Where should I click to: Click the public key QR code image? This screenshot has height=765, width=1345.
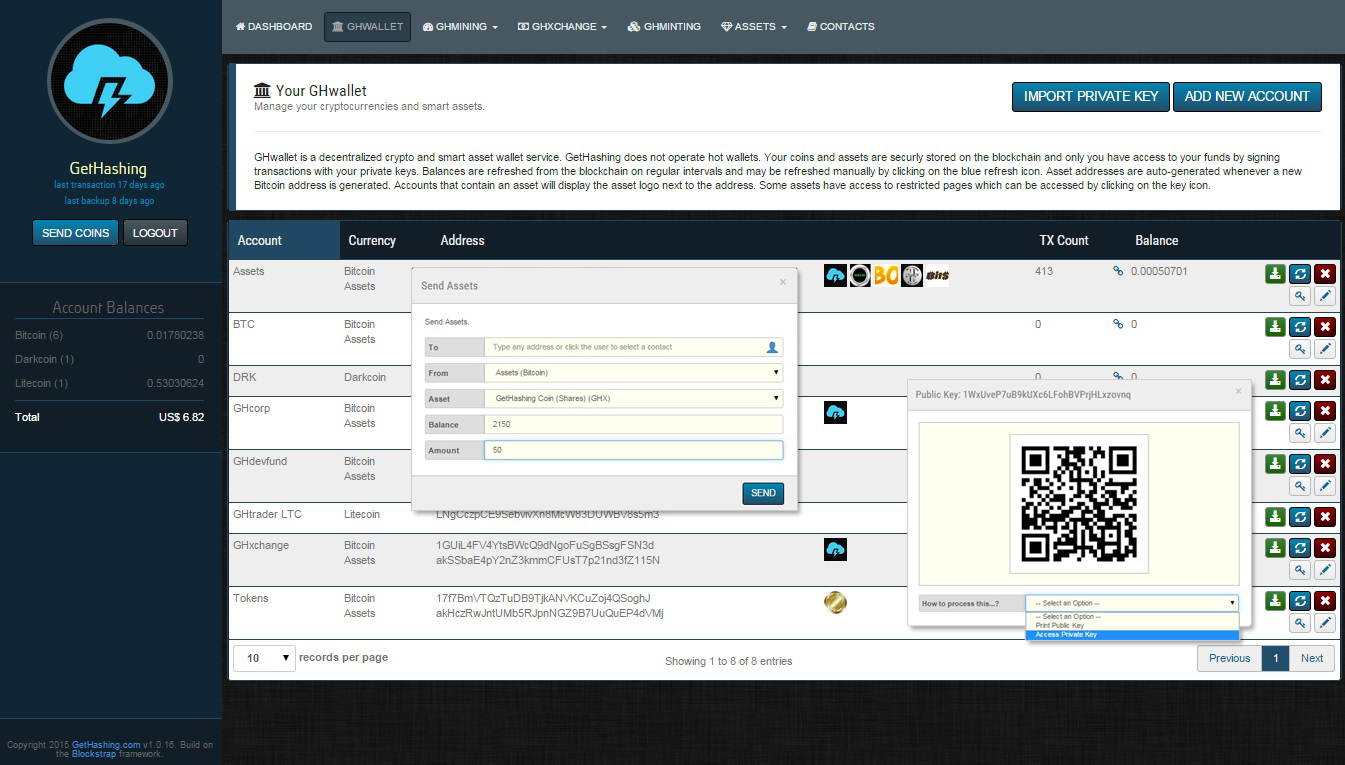tap(1079, 504)
